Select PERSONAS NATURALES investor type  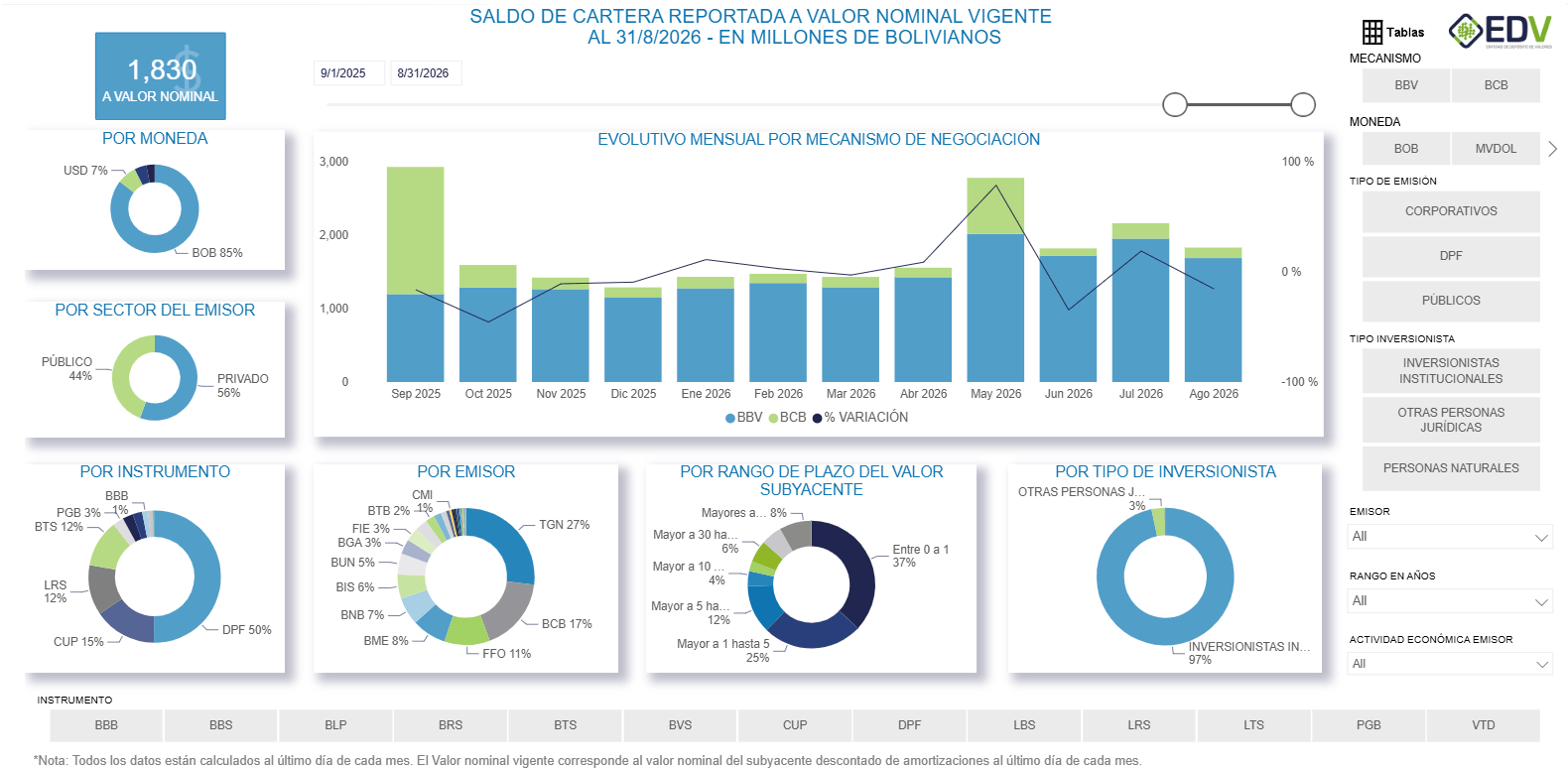pyautogui.click(x=1451, y=468)
